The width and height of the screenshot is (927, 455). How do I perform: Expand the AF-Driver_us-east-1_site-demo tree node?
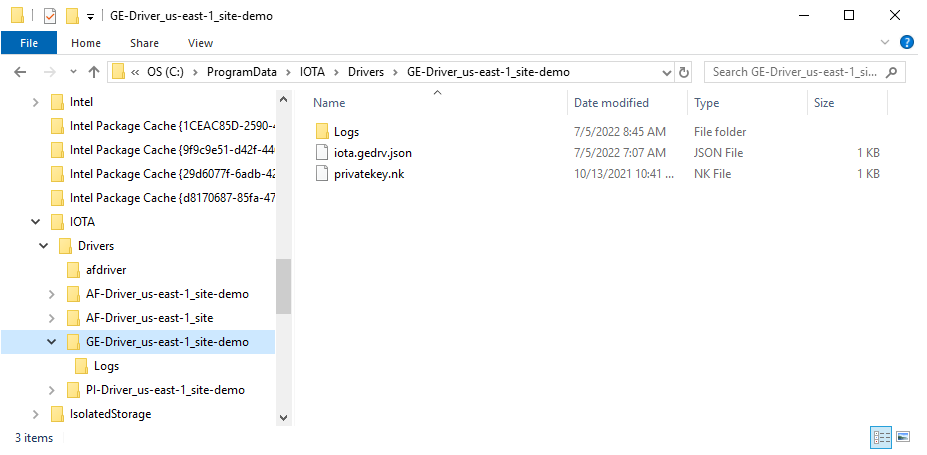[x=52, y=294]
